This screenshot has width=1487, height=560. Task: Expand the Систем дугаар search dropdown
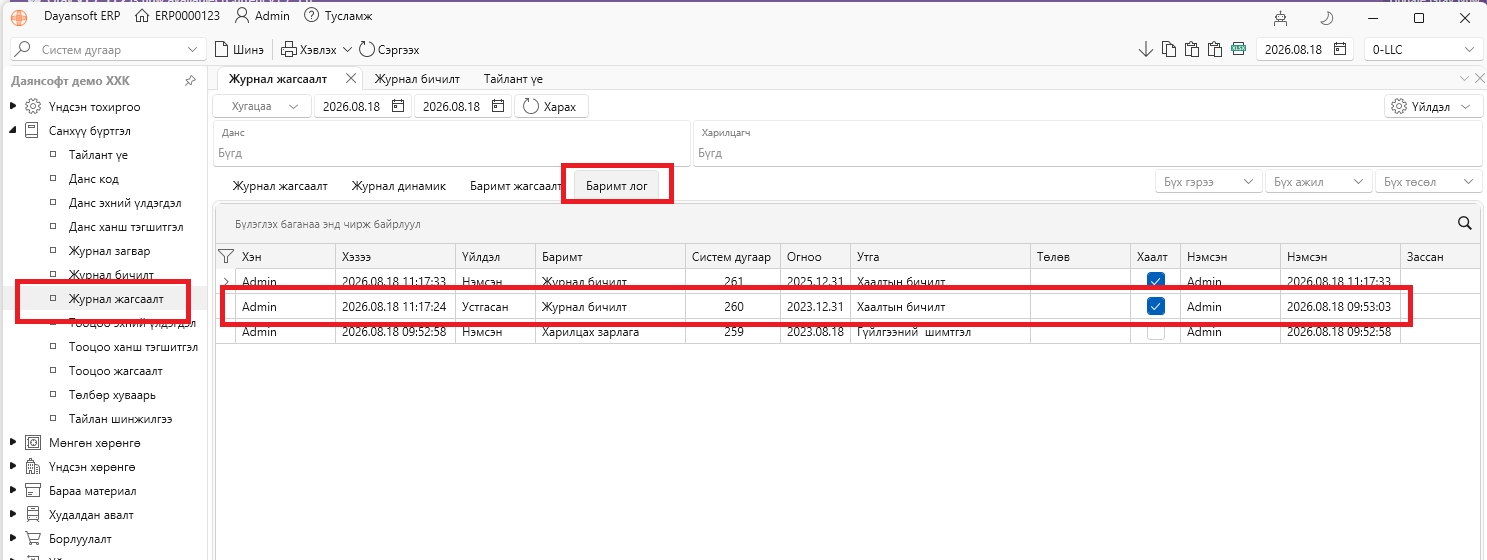(192, 49)
